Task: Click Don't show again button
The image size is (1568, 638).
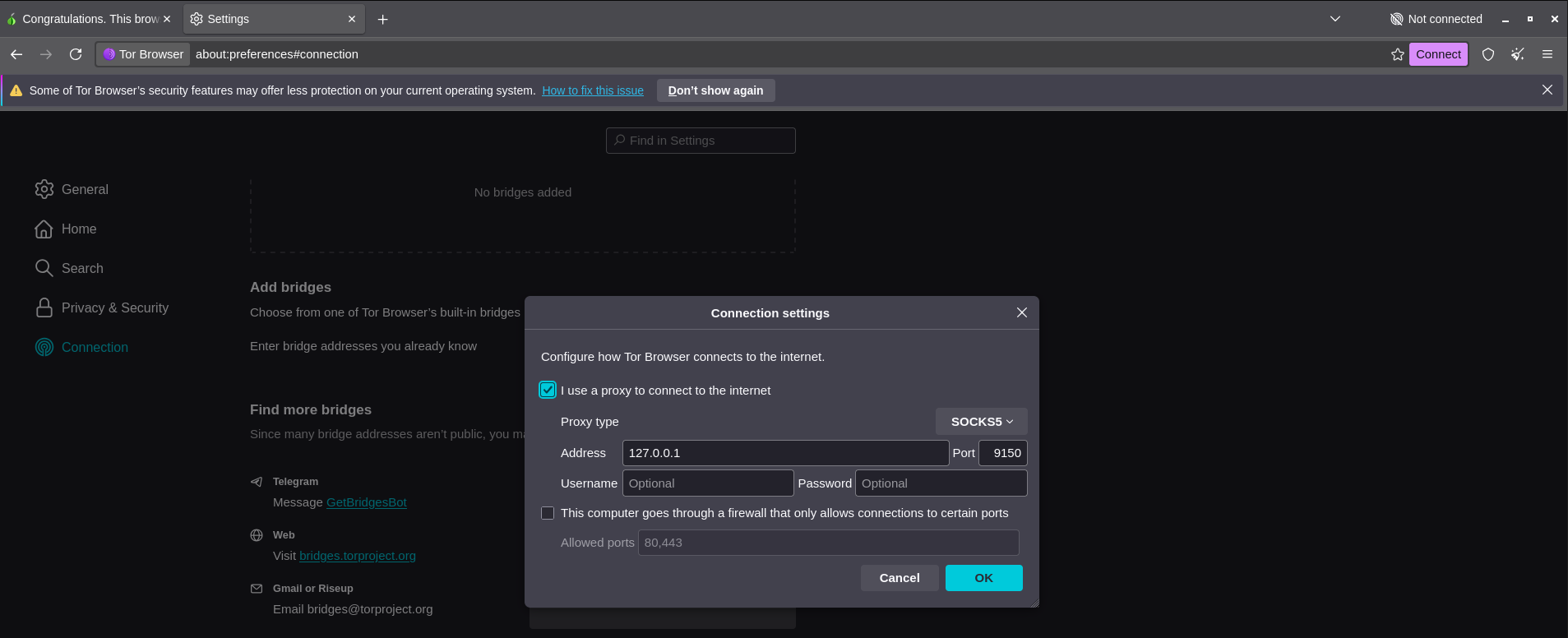Action: [x=716, y=90]
